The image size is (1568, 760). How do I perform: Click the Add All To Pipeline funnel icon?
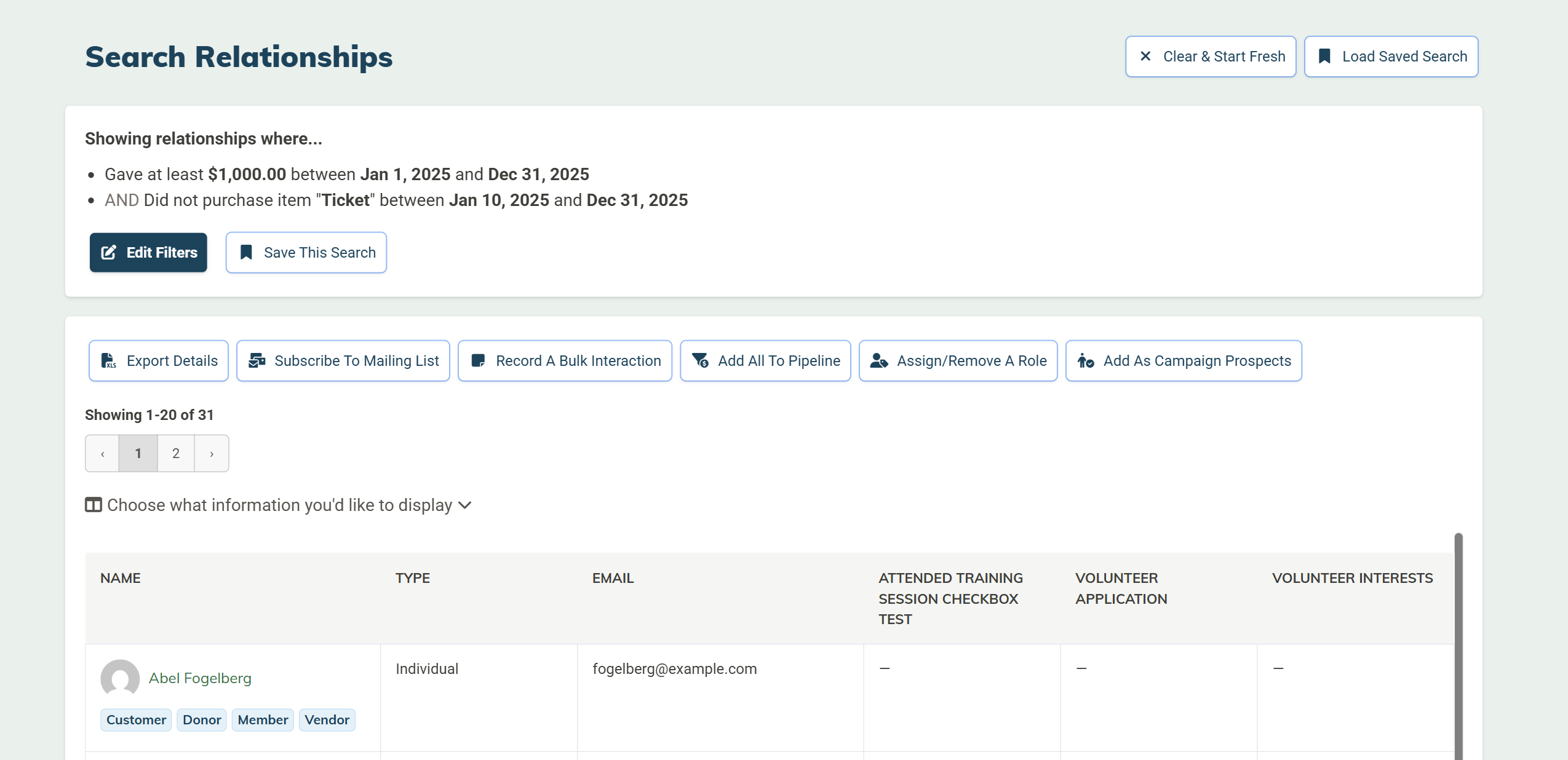tap(700, 361)
